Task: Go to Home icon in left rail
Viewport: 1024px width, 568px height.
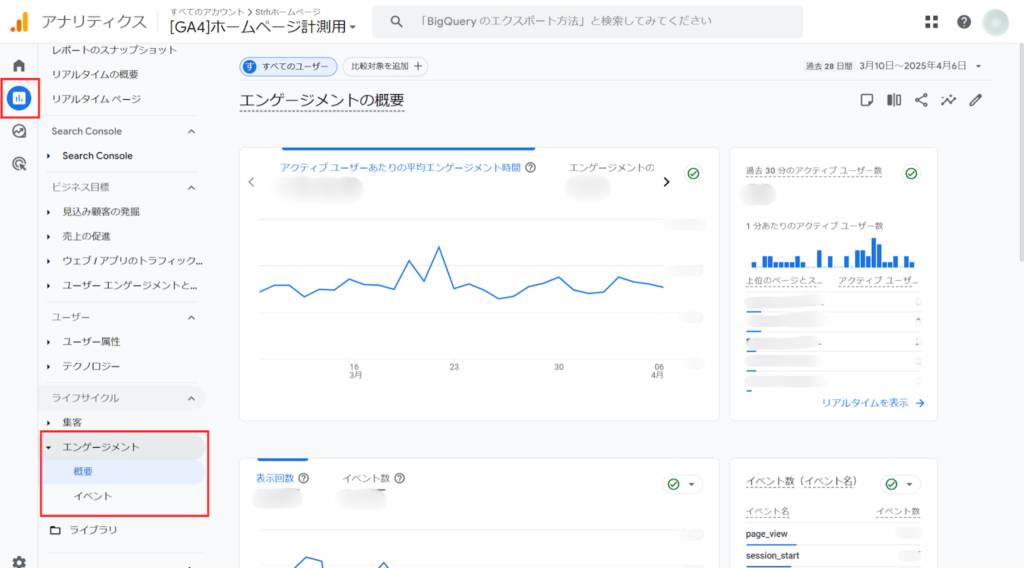Action: point(19,65)
